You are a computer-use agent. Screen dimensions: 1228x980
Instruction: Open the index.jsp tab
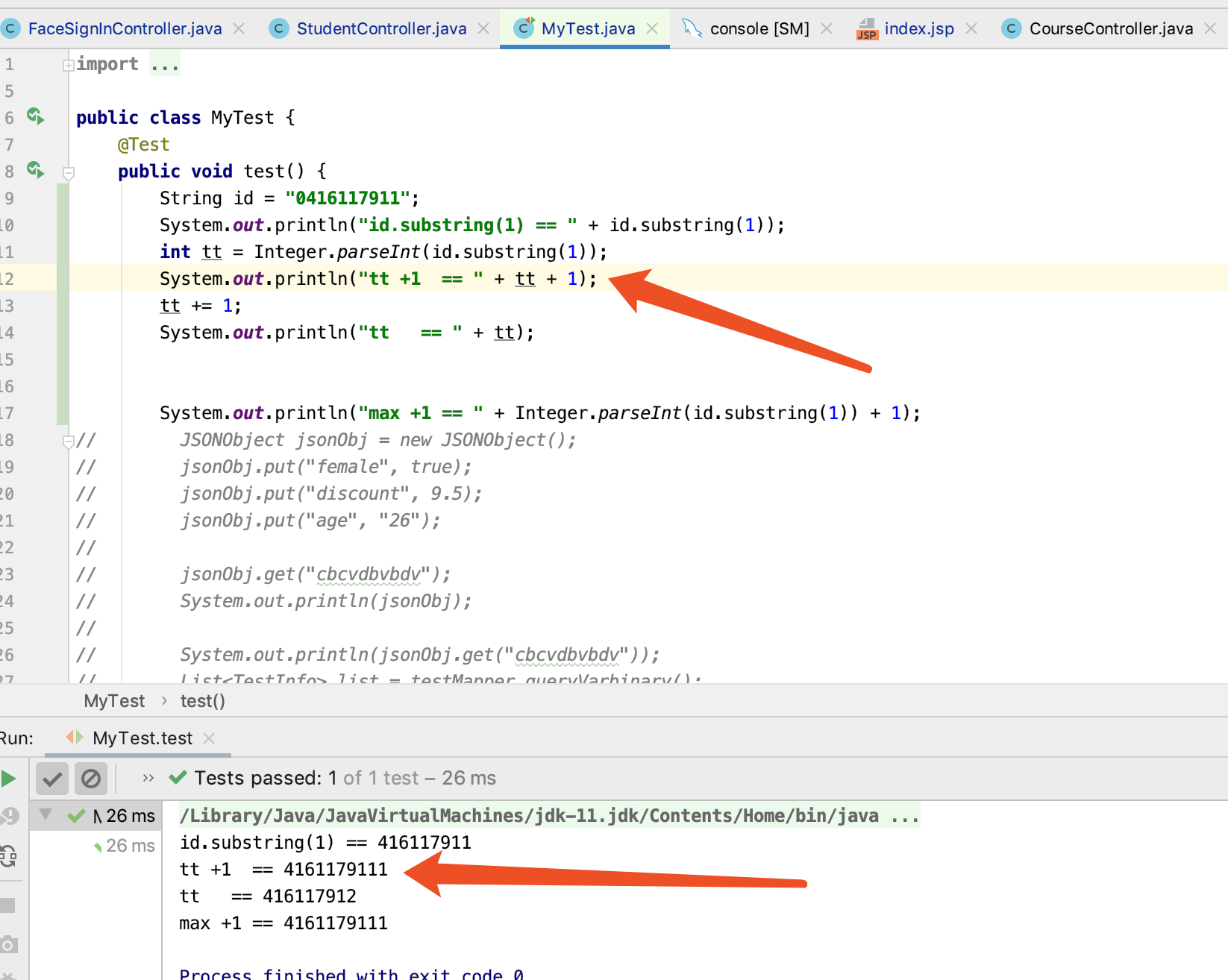point(919,28)
